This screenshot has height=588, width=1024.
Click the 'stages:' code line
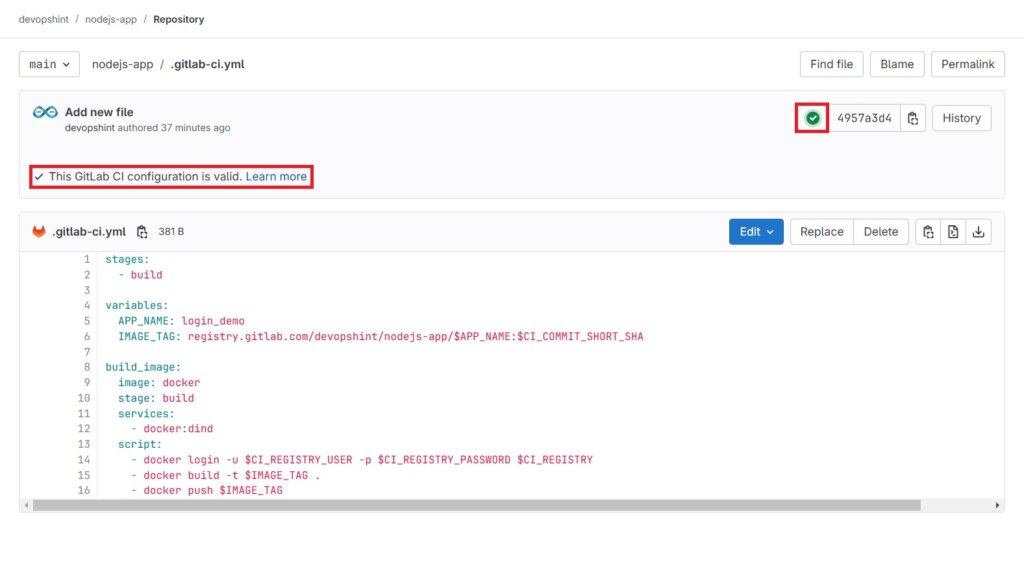pyautogui.click(x=127, y=259)
